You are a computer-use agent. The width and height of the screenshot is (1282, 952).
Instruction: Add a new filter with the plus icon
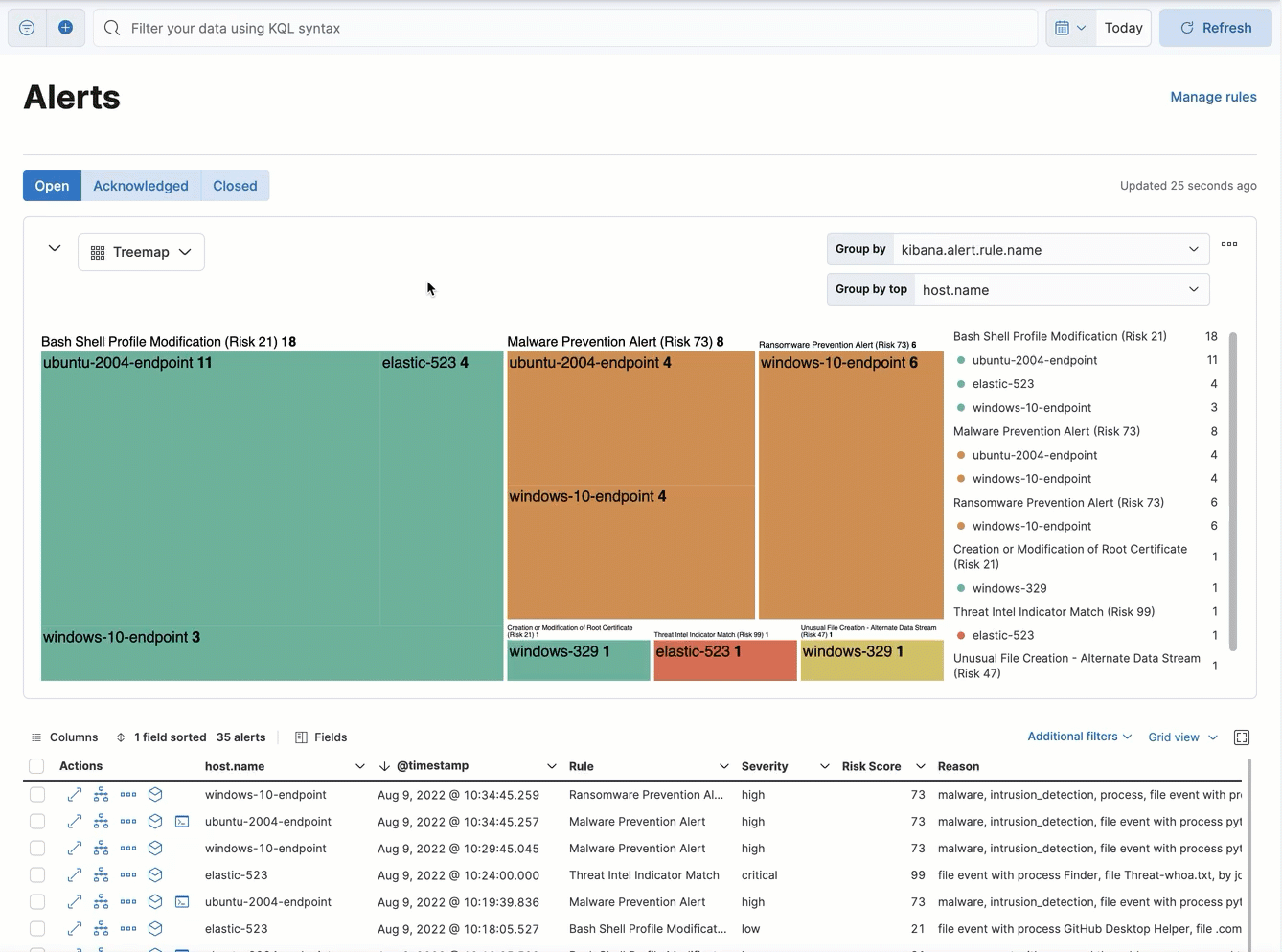click(x=65, y=27)
